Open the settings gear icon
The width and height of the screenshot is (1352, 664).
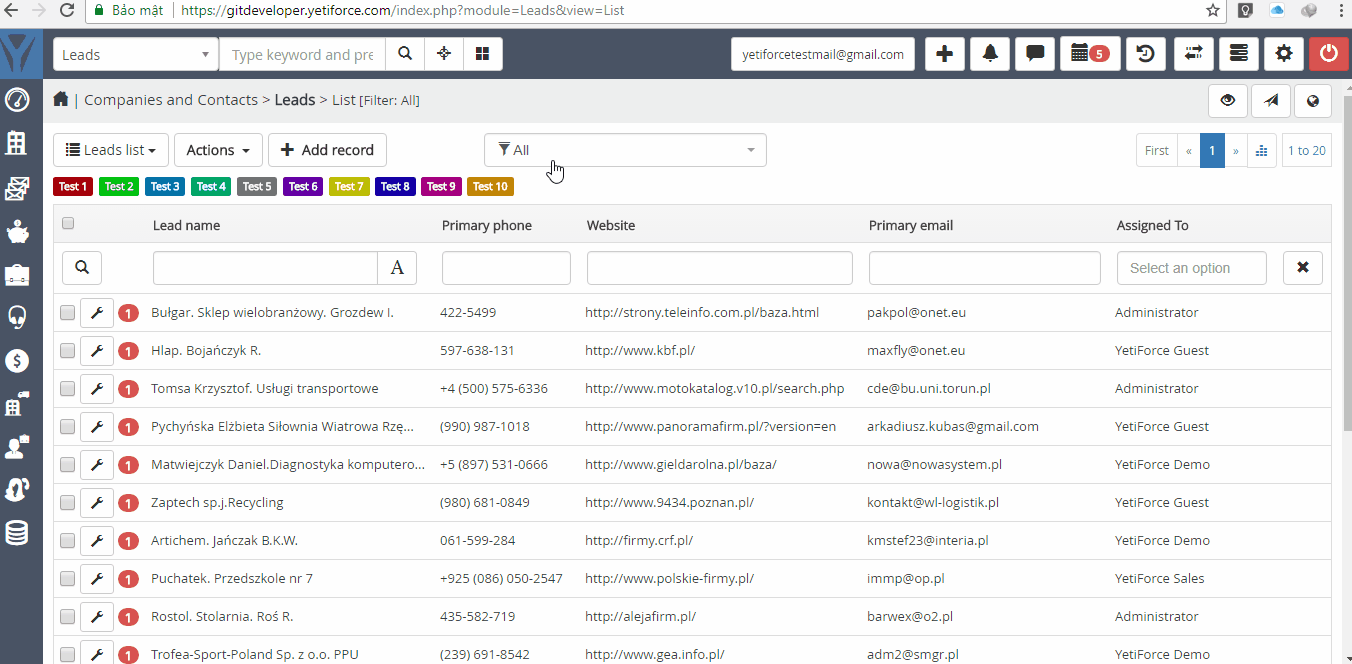(1284, 53)
